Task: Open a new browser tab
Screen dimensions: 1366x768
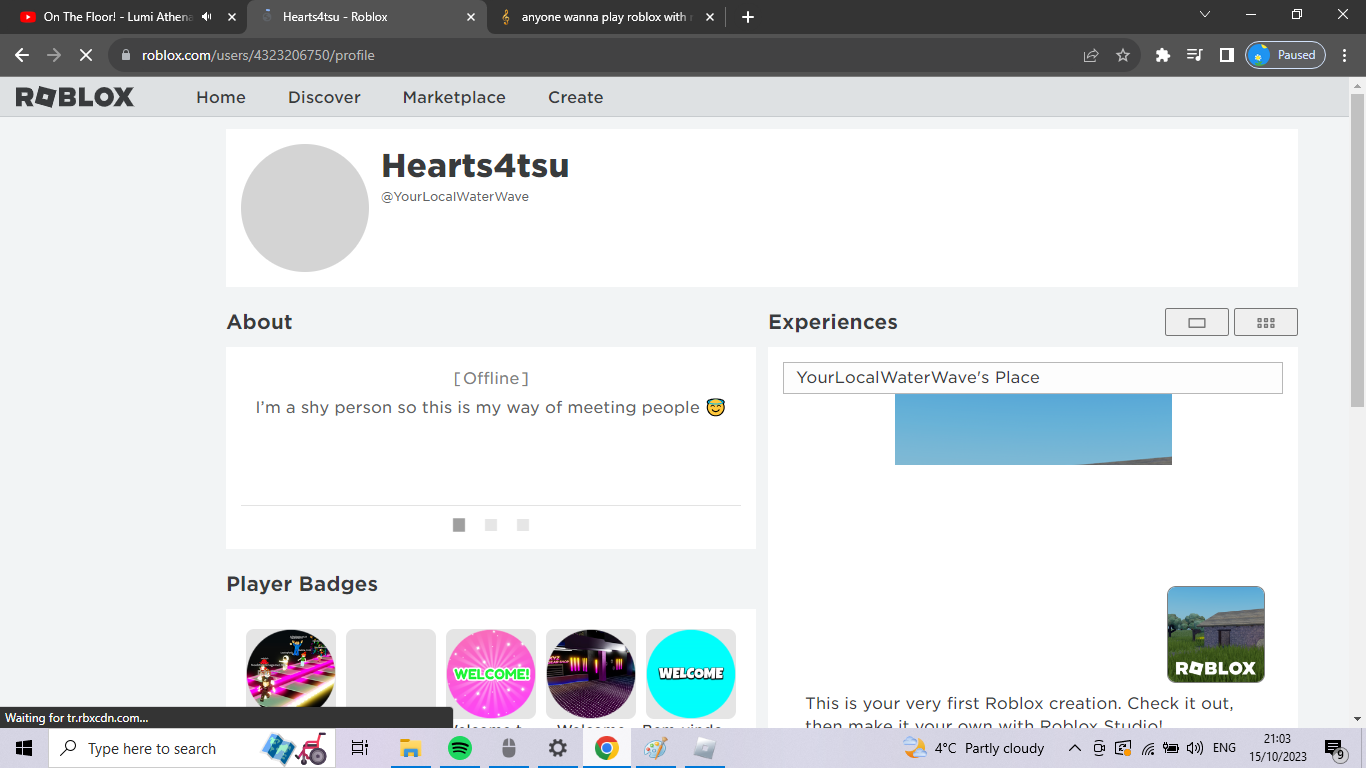Action: (748, 17)
